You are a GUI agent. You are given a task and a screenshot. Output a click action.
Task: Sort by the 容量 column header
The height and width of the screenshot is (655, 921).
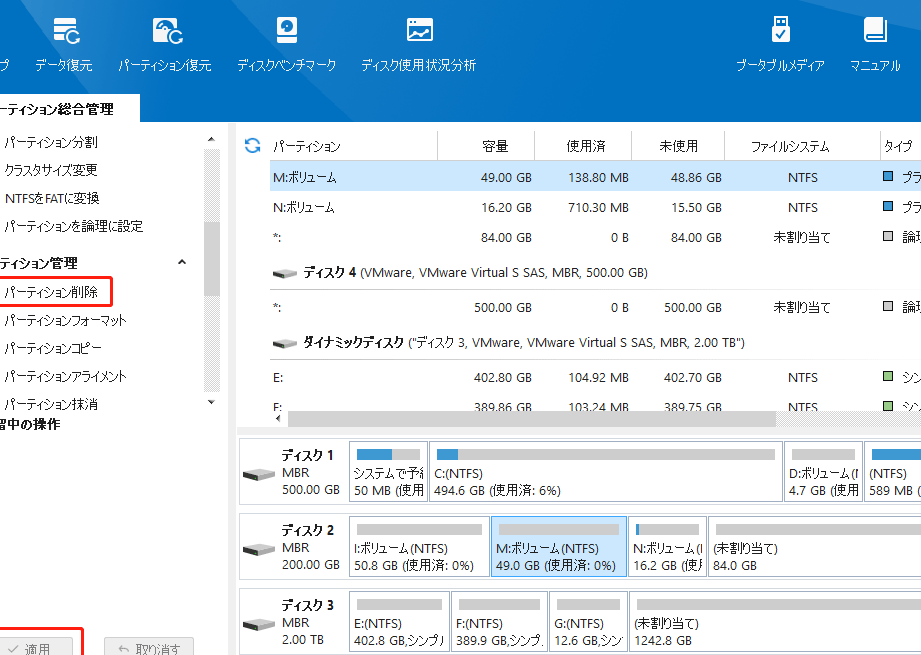495,146
